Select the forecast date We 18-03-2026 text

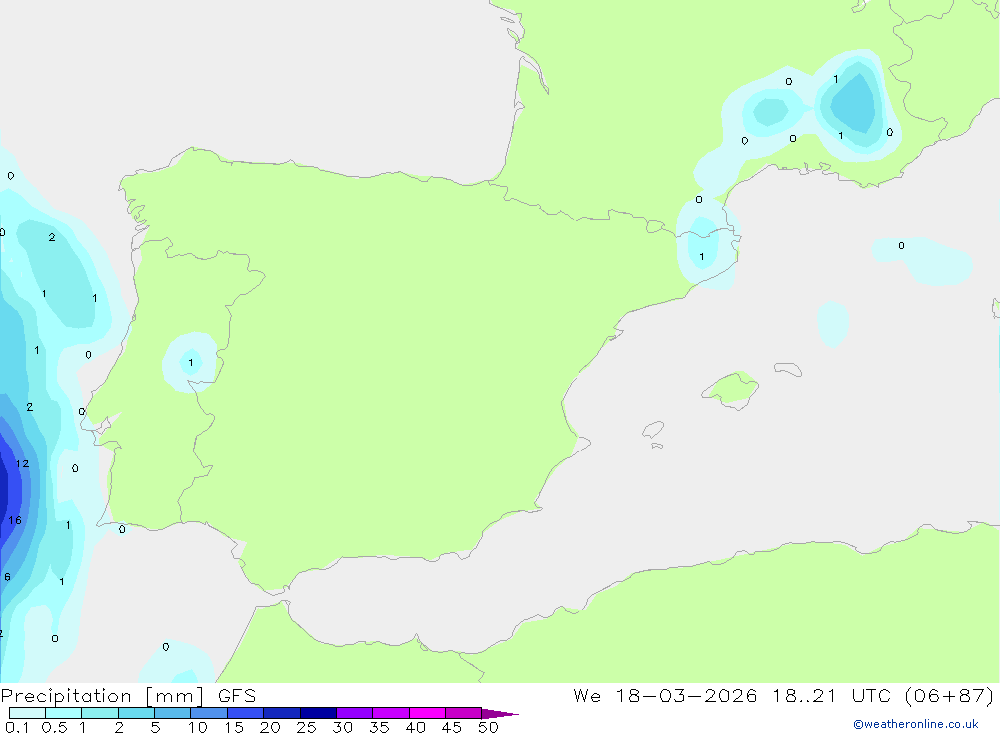click(665, 695)
